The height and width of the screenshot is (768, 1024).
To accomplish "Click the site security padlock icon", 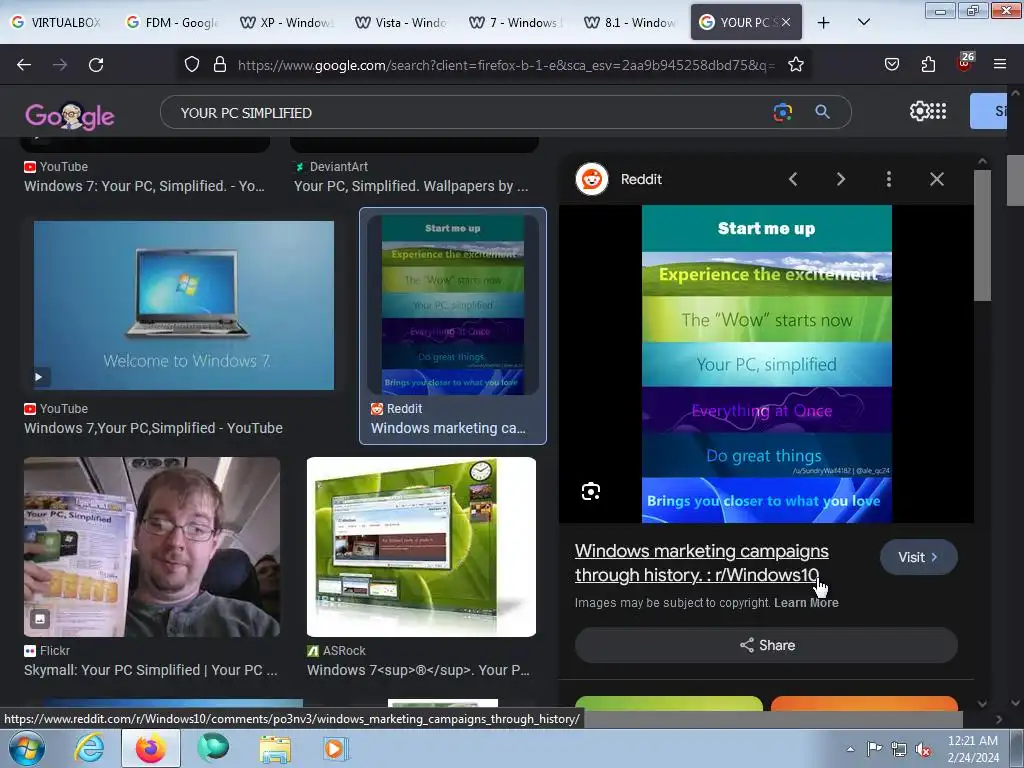I will tap(220, 64).
